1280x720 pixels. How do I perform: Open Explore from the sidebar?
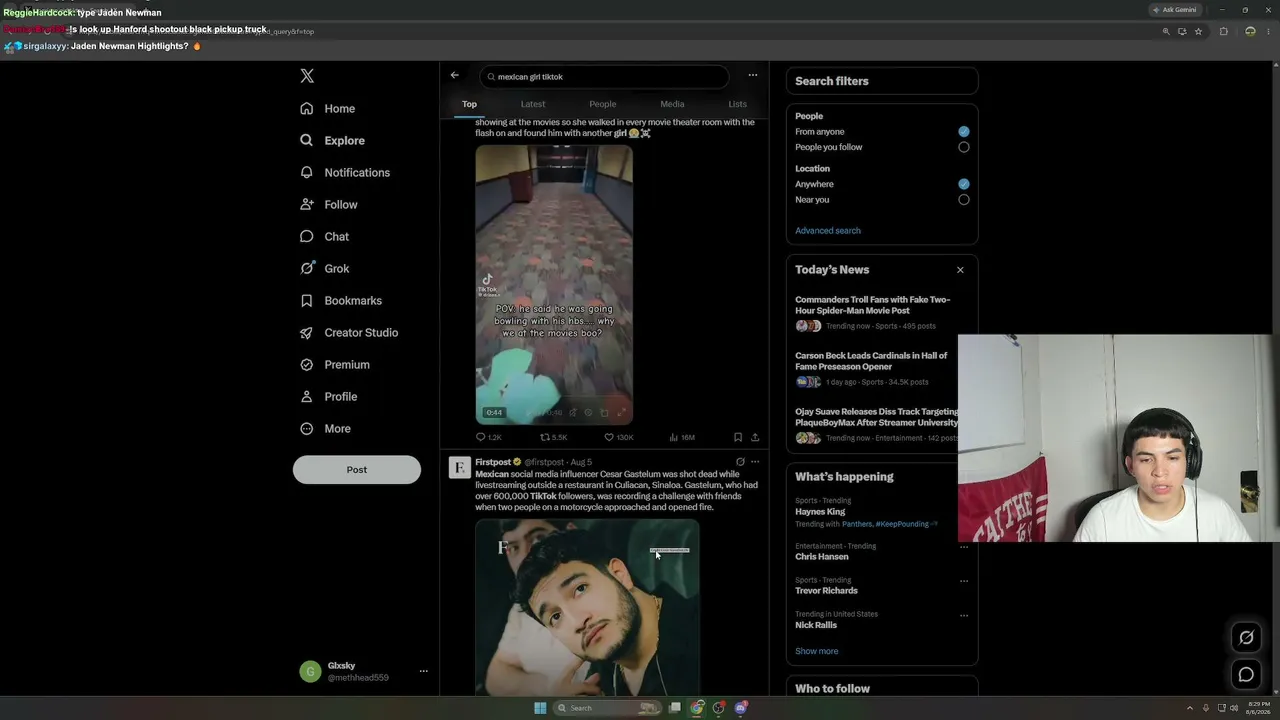[332, 140]
